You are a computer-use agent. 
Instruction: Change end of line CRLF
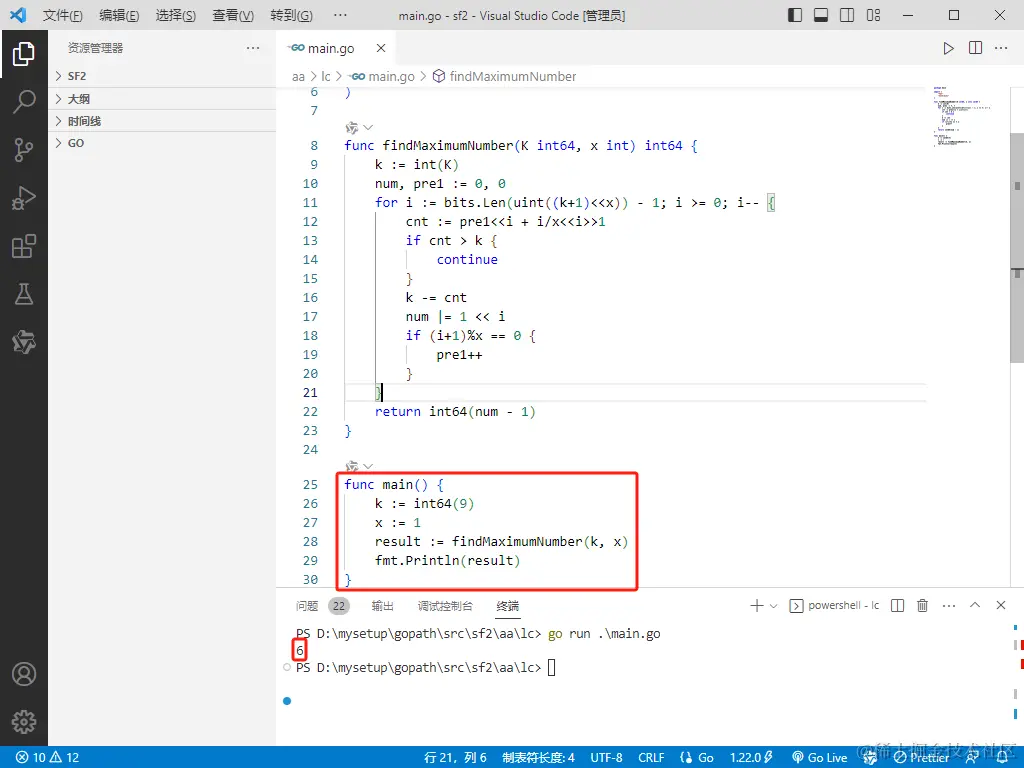coord(651,758)
